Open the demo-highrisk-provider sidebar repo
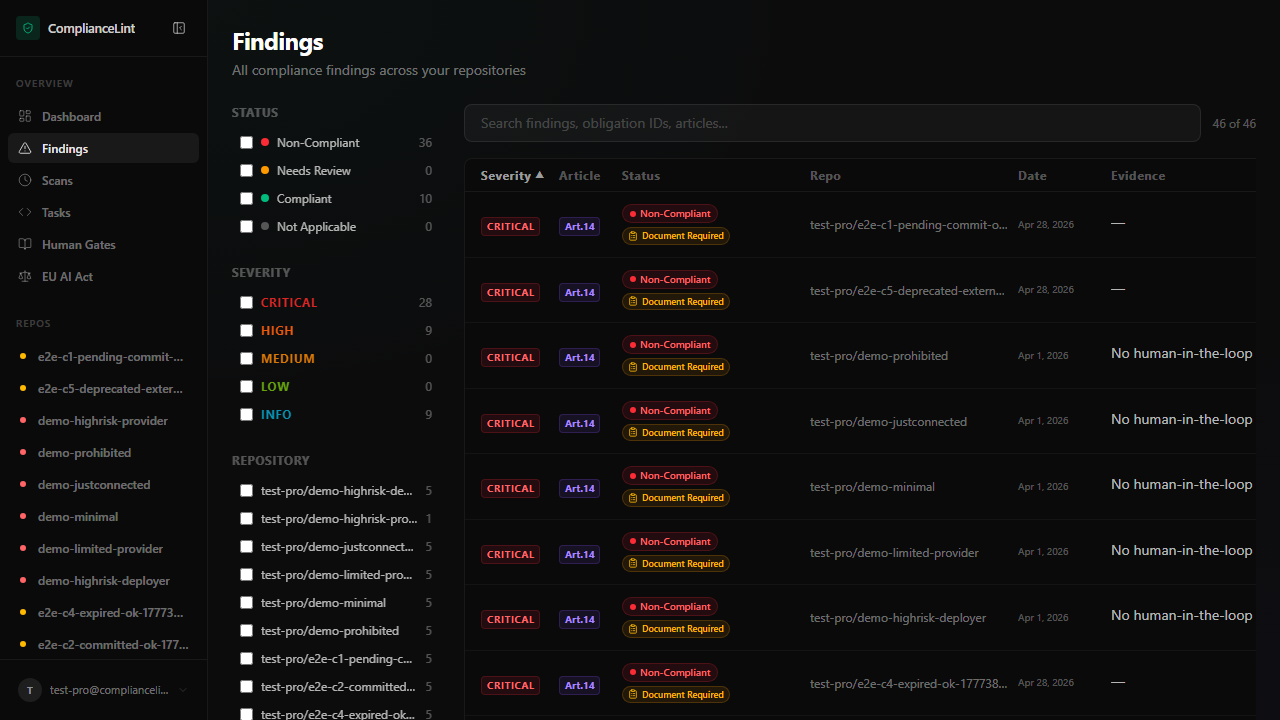The image size is (1280, 720). [x=102, y=421]
